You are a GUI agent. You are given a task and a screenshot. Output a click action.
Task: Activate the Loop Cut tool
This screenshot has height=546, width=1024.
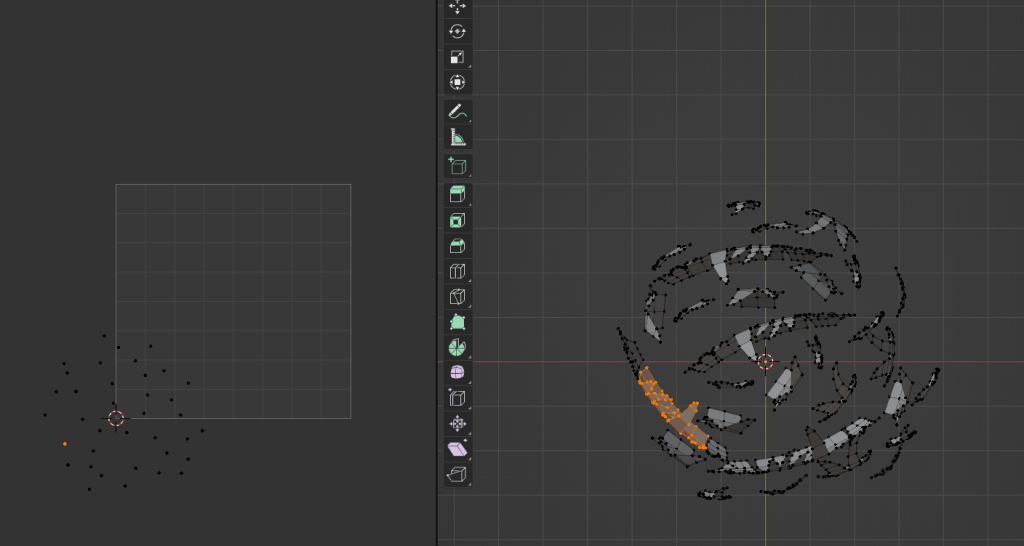click(x=457, y=272)
